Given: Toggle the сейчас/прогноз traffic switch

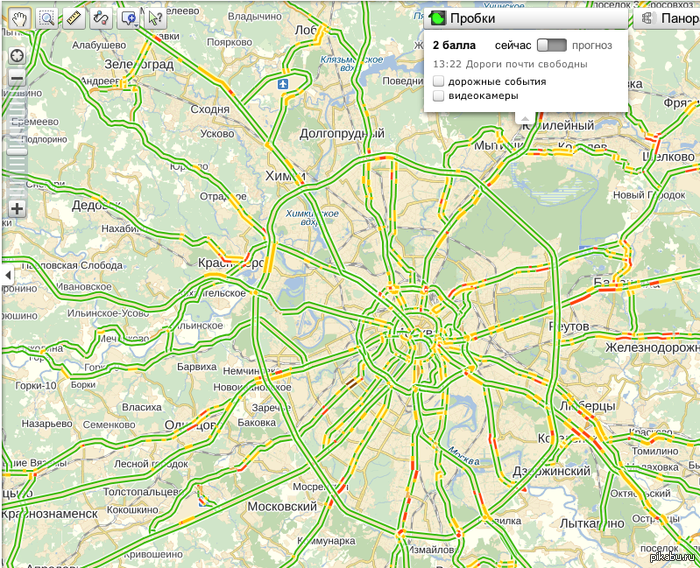Looking at the screenshot, I should point(551,45).
